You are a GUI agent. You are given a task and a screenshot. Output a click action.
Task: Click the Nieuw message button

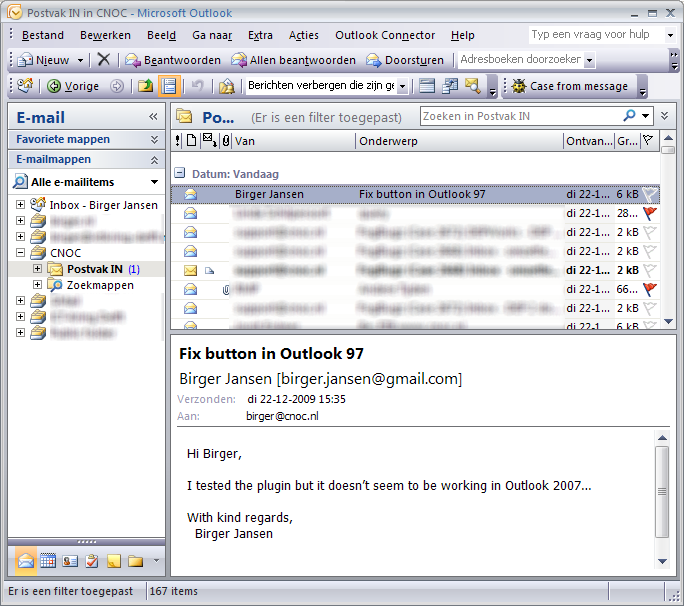(x=44, y=60)
